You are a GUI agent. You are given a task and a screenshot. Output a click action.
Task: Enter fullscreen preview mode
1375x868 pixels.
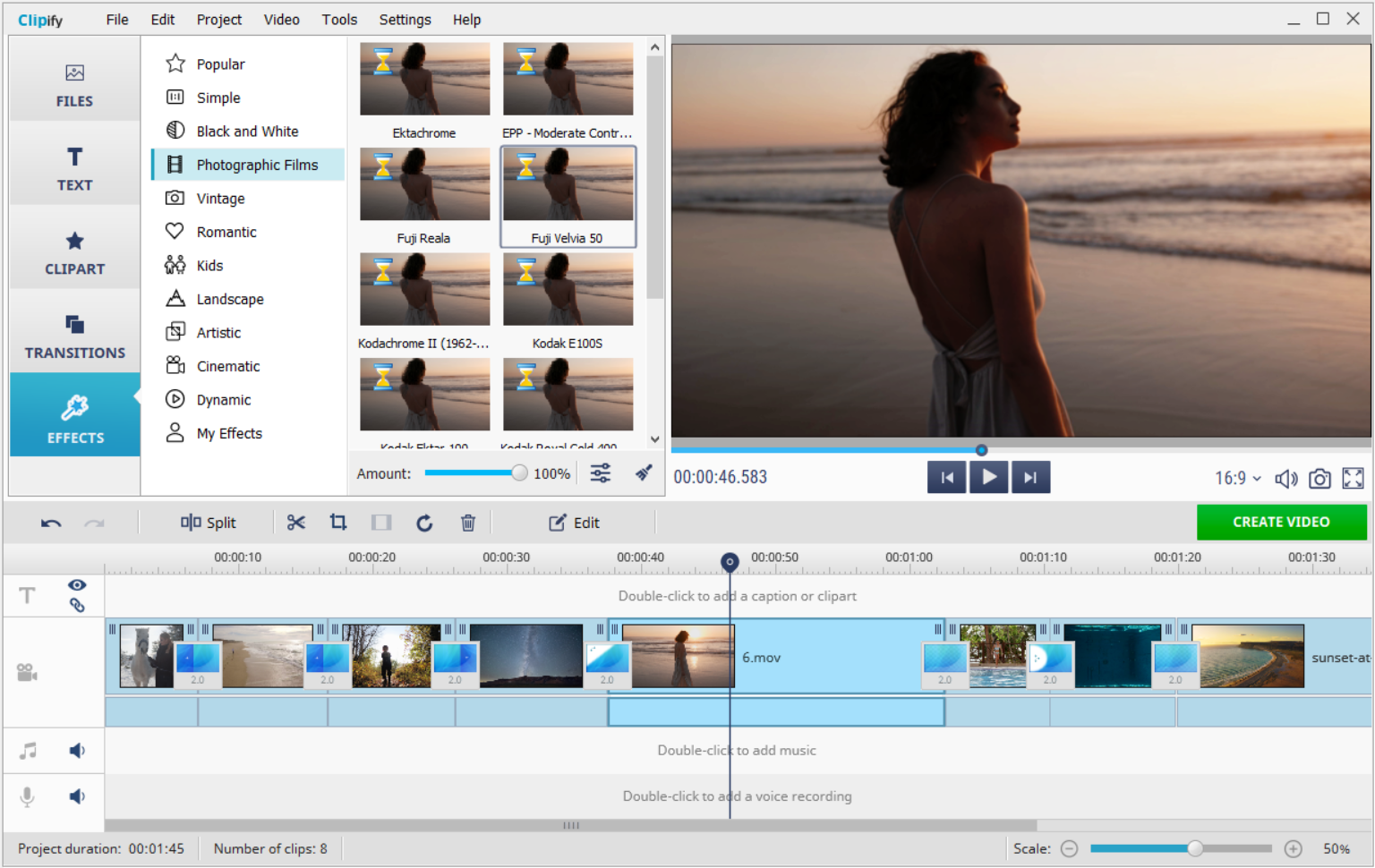(x=1354, y=479)
